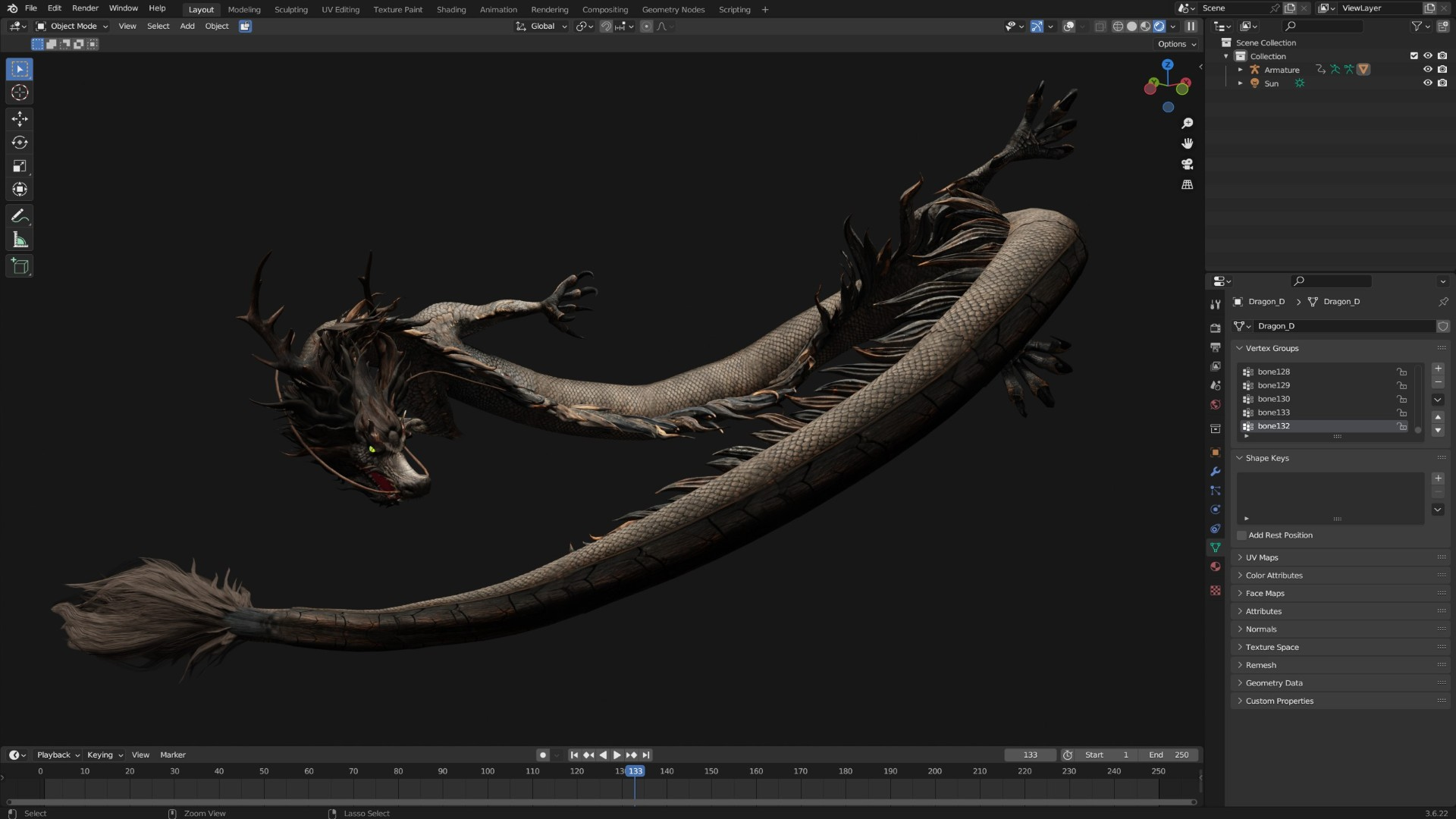Toggle proportional editing in header
Image resolution: width=1456 pixels, height=819 pixels.
tap(646, 27)
